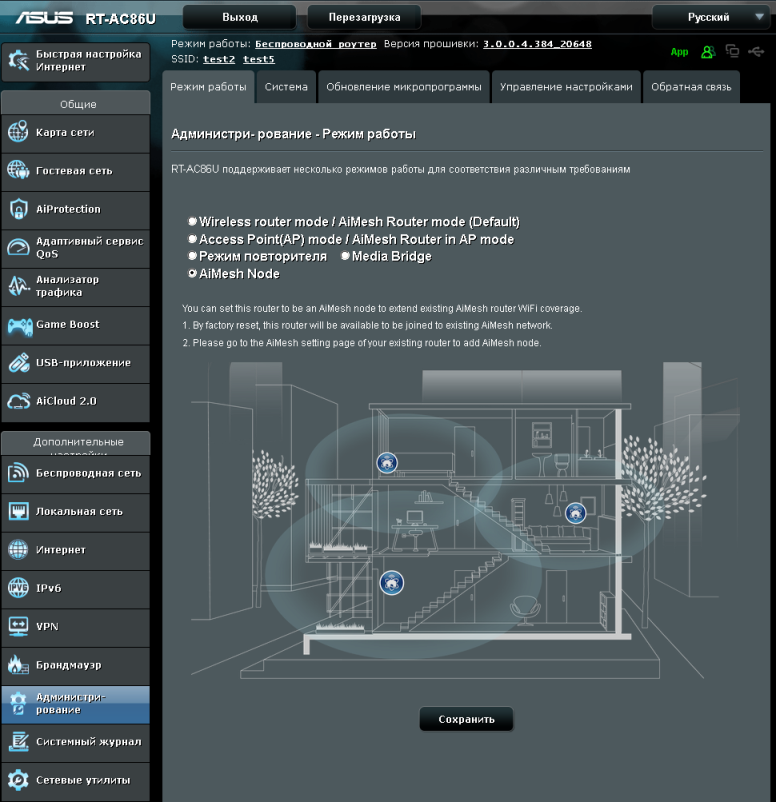776x802 pixels.
Task: Click the Сохранить save button
Action: (x=466, y=719)
